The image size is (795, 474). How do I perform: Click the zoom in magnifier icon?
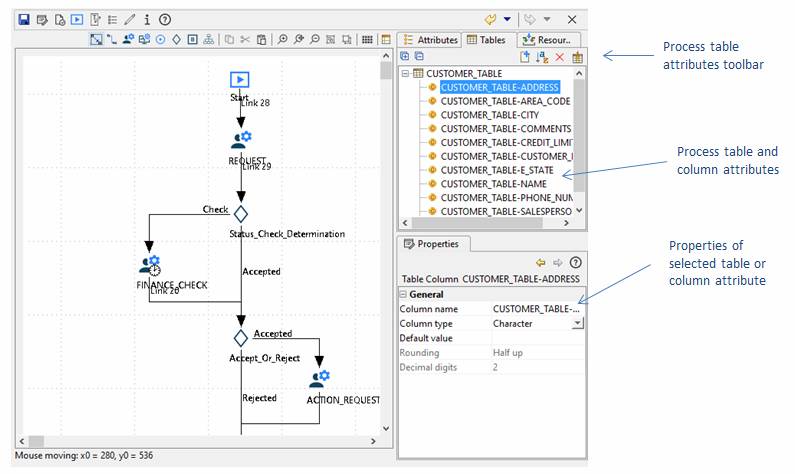click(x=283, y=40)
